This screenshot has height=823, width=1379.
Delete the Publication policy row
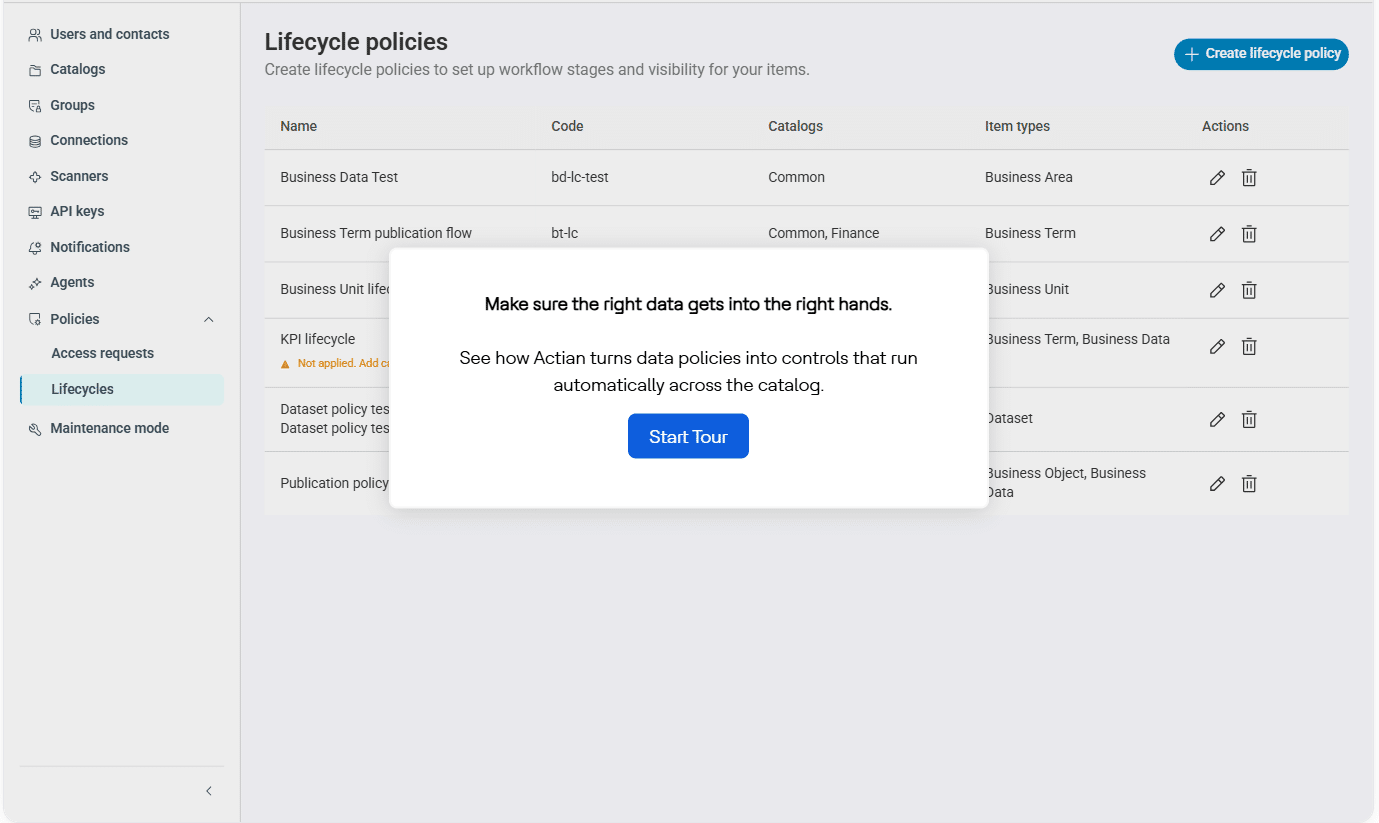click(x=1249, y=484)
